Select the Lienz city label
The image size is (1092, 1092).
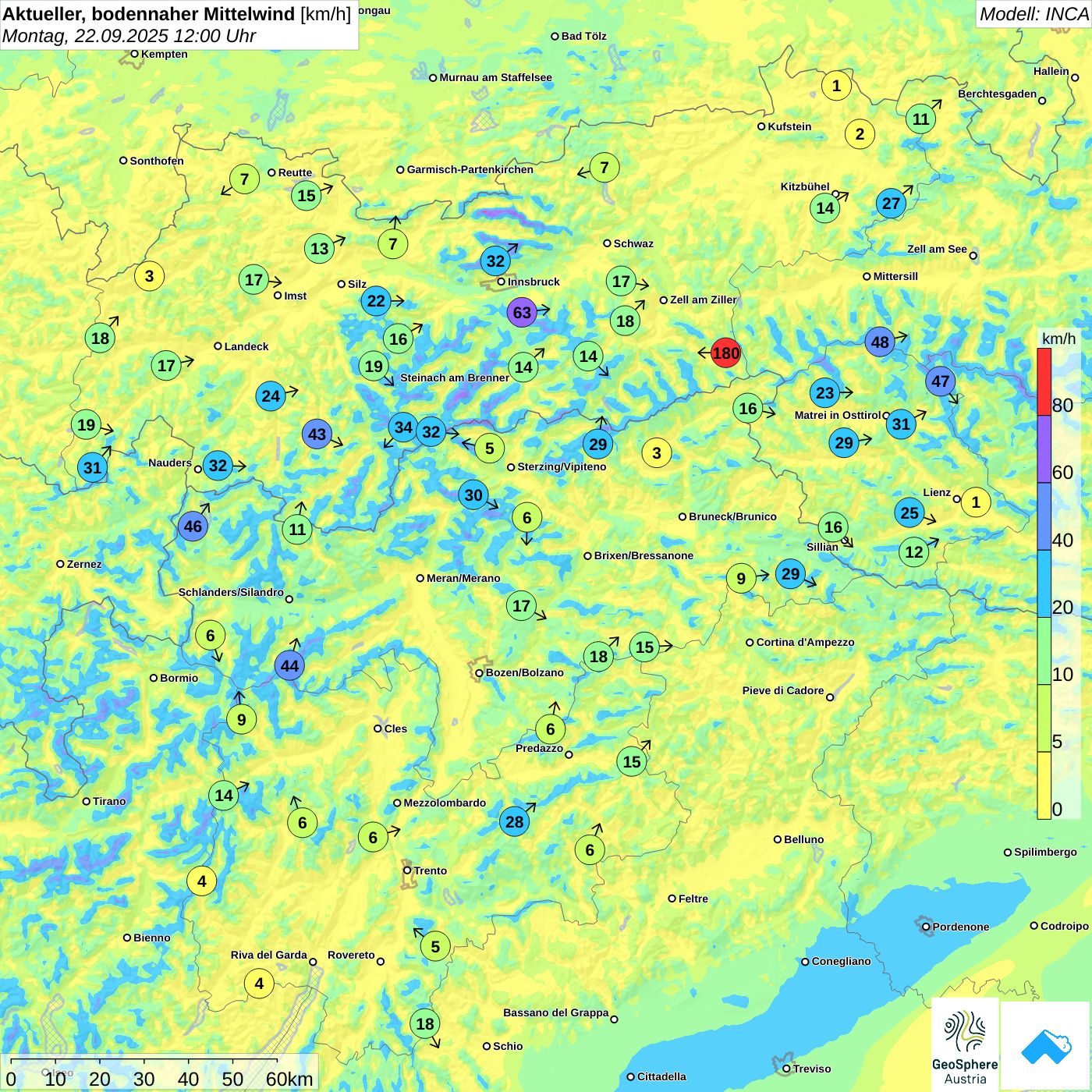click(x=937, y=492)
